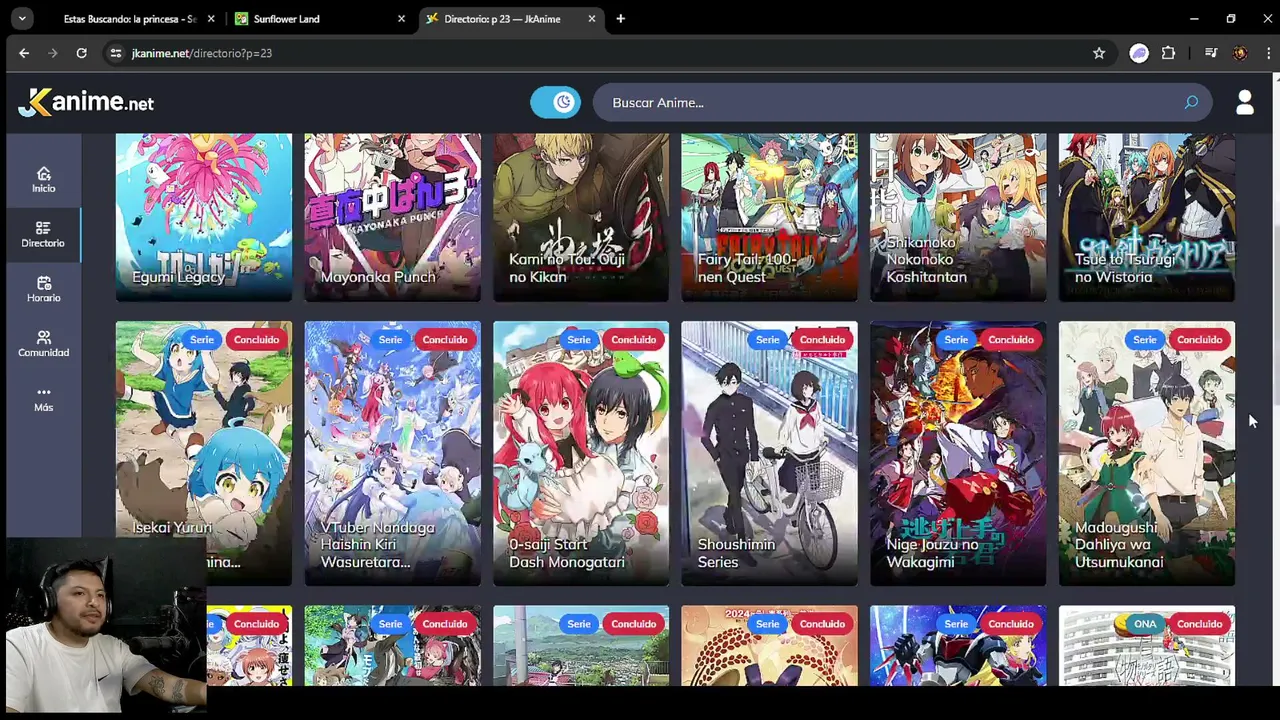Image resolution: width=1280 pixels, height=720 pixels.
Task: Open the Chrome three-dot menu
Action: pos(1269,53)
